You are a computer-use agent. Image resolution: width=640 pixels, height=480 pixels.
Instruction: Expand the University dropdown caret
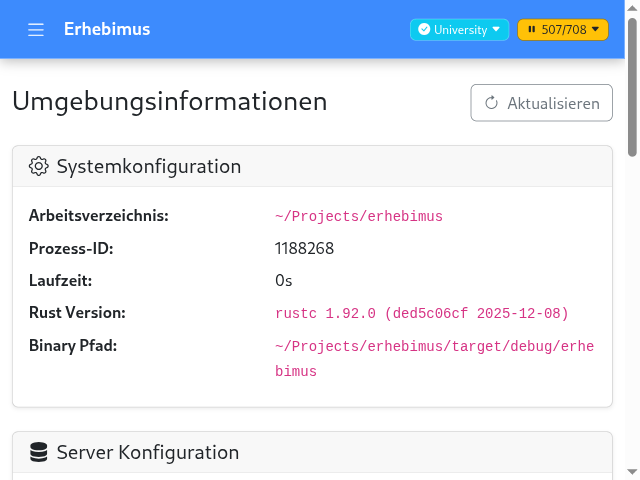[496, 30]
